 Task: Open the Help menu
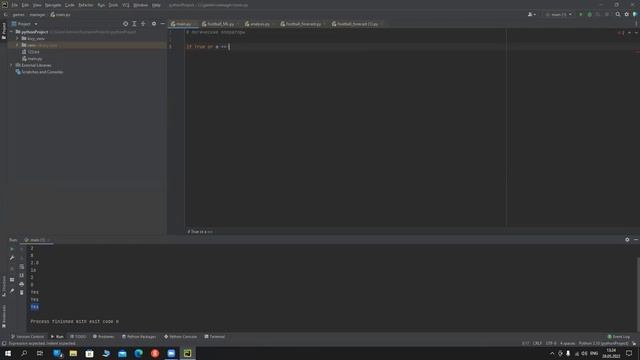156,5
